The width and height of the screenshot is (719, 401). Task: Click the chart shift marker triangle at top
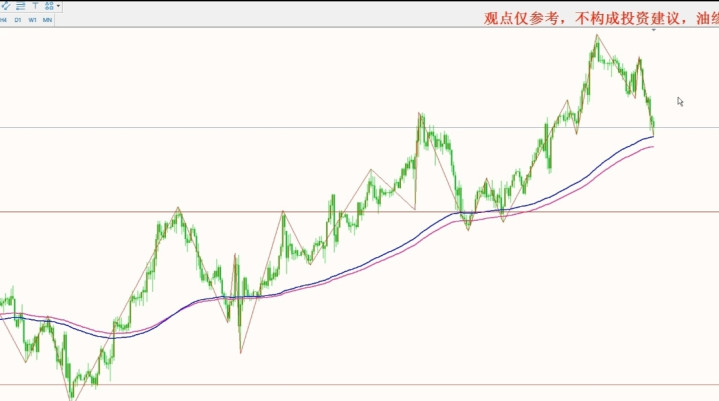click(653, 30)
